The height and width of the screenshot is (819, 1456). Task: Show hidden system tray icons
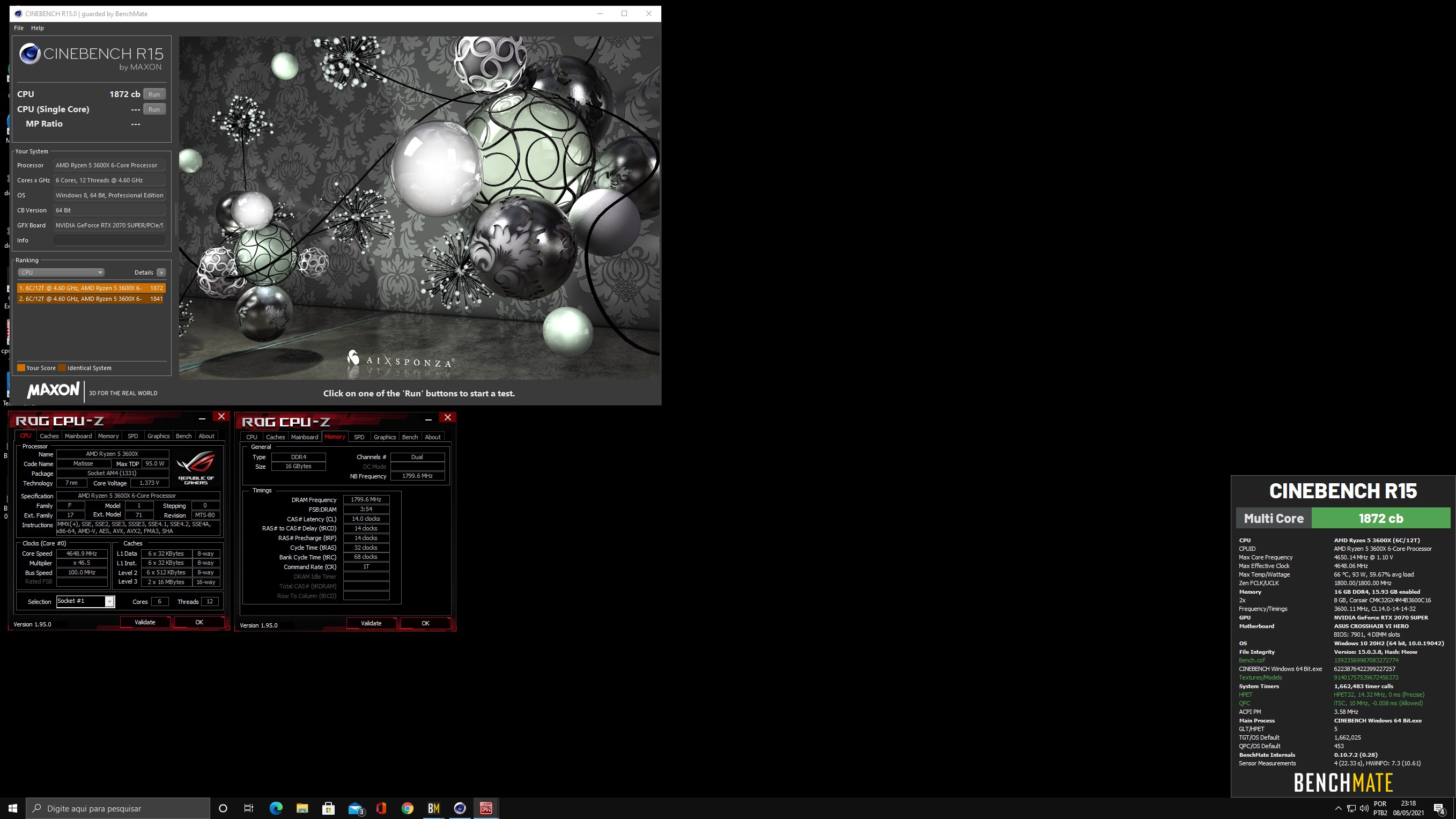tap(1338, 808)
